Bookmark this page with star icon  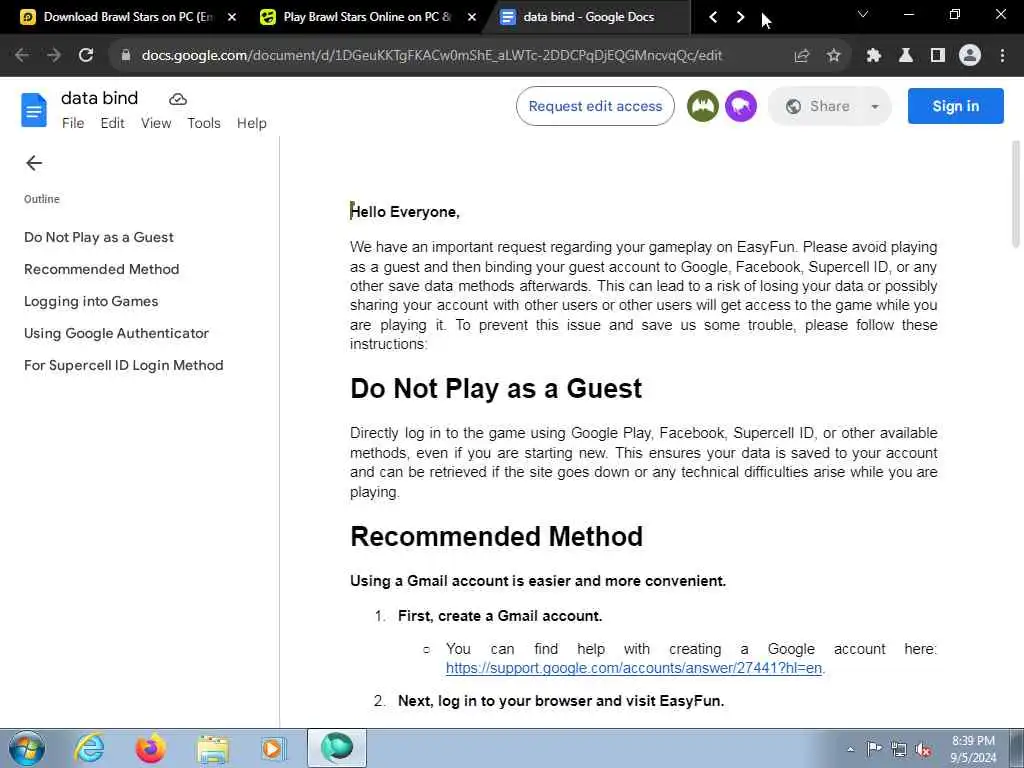pyautogui.click(x=833, y=56)
